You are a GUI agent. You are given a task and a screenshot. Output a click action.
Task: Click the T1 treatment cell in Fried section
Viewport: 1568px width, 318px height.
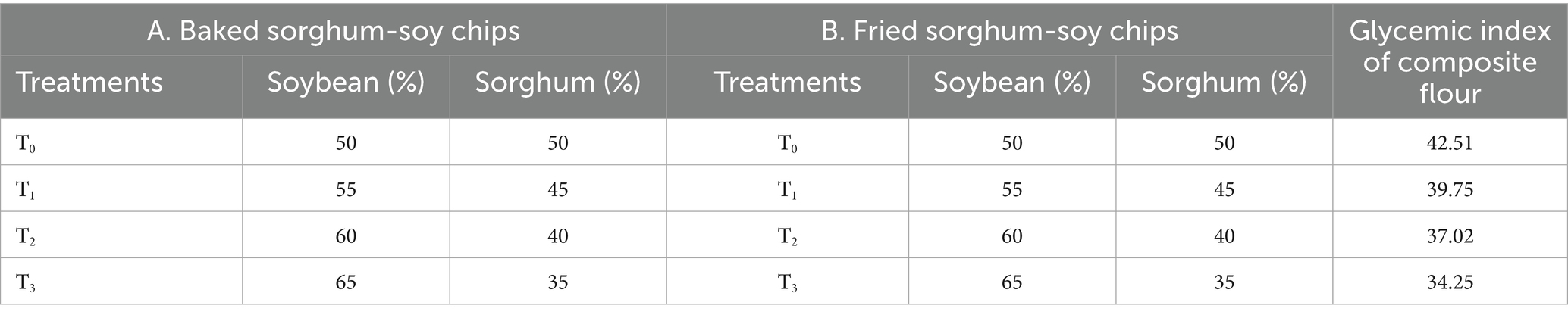(787, 190)
